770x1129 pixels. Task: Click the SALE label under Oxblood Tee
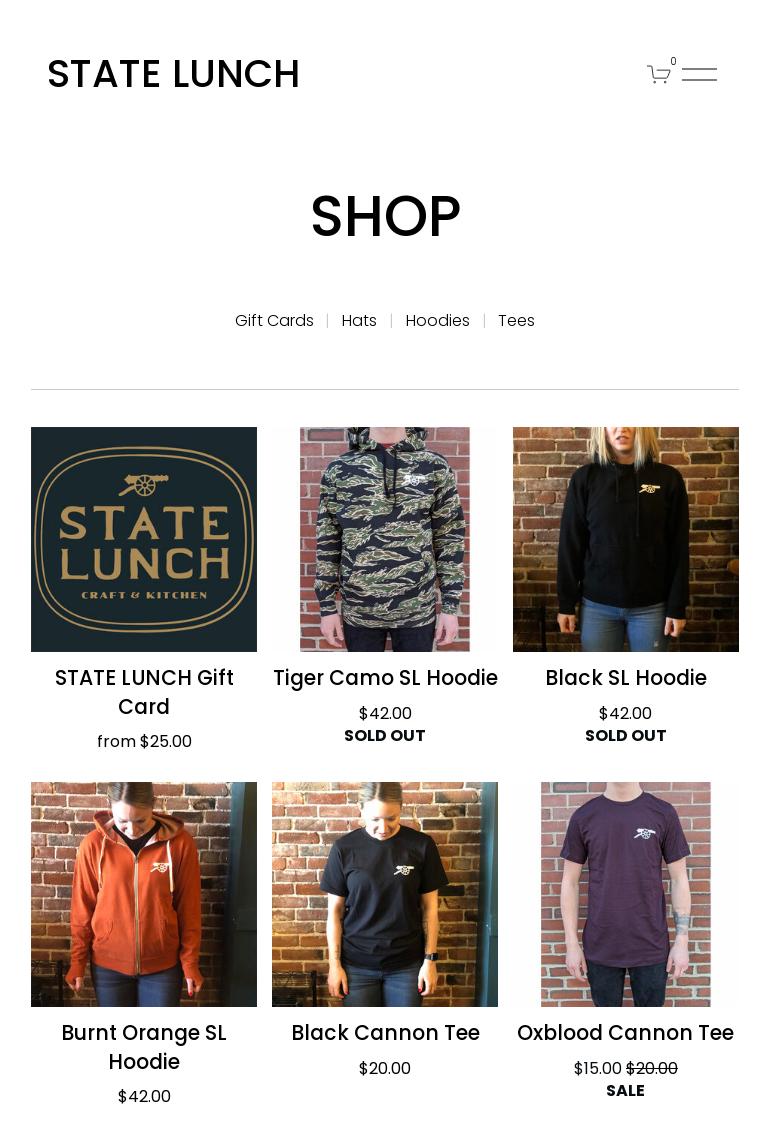click(x=625, y=1090)
